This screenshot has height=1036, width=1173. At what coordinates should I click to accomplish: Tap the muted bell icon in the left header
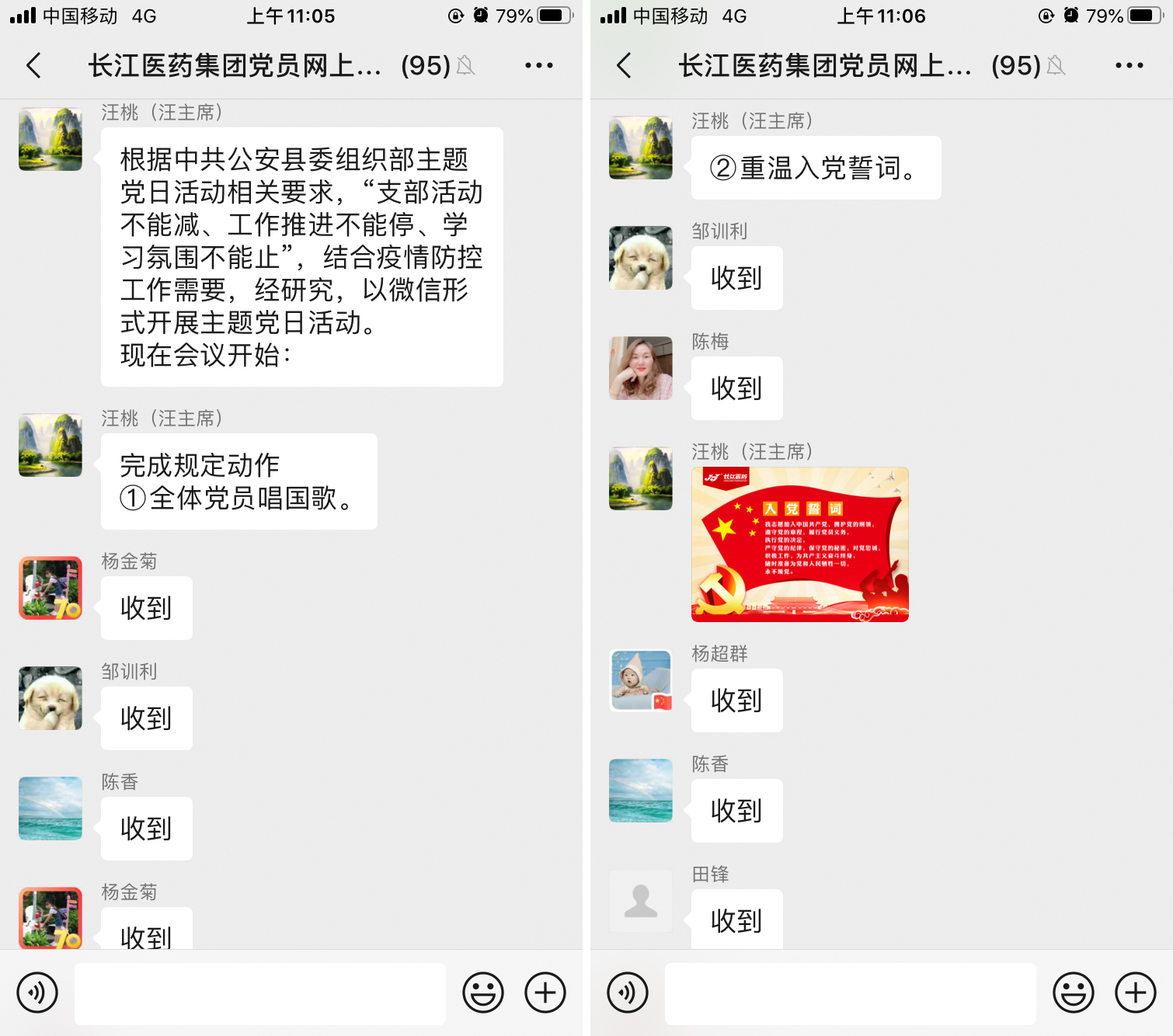pos(466,66)
